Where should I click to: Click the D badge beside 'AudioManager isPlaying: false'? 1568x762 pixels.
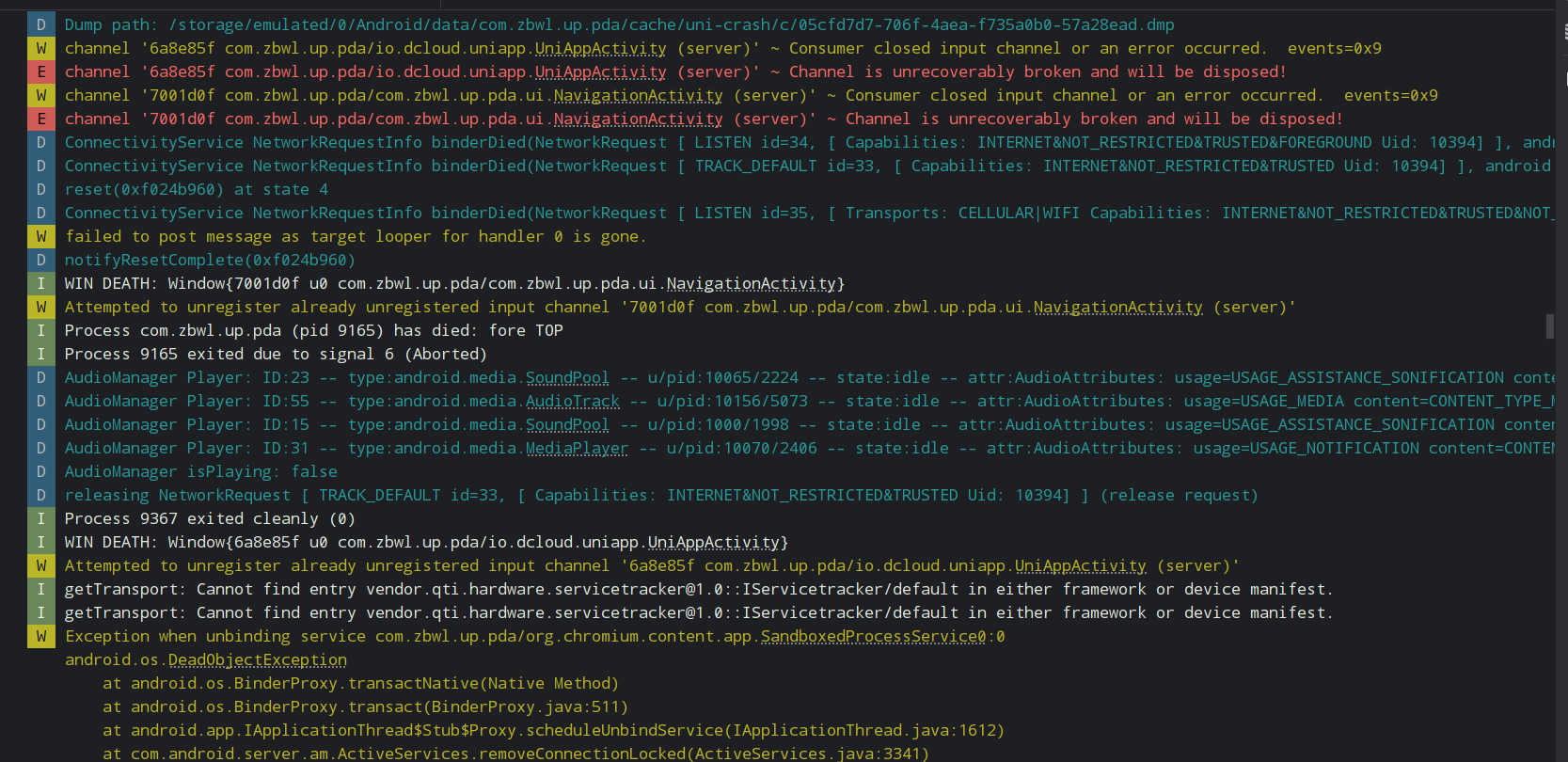41,471
